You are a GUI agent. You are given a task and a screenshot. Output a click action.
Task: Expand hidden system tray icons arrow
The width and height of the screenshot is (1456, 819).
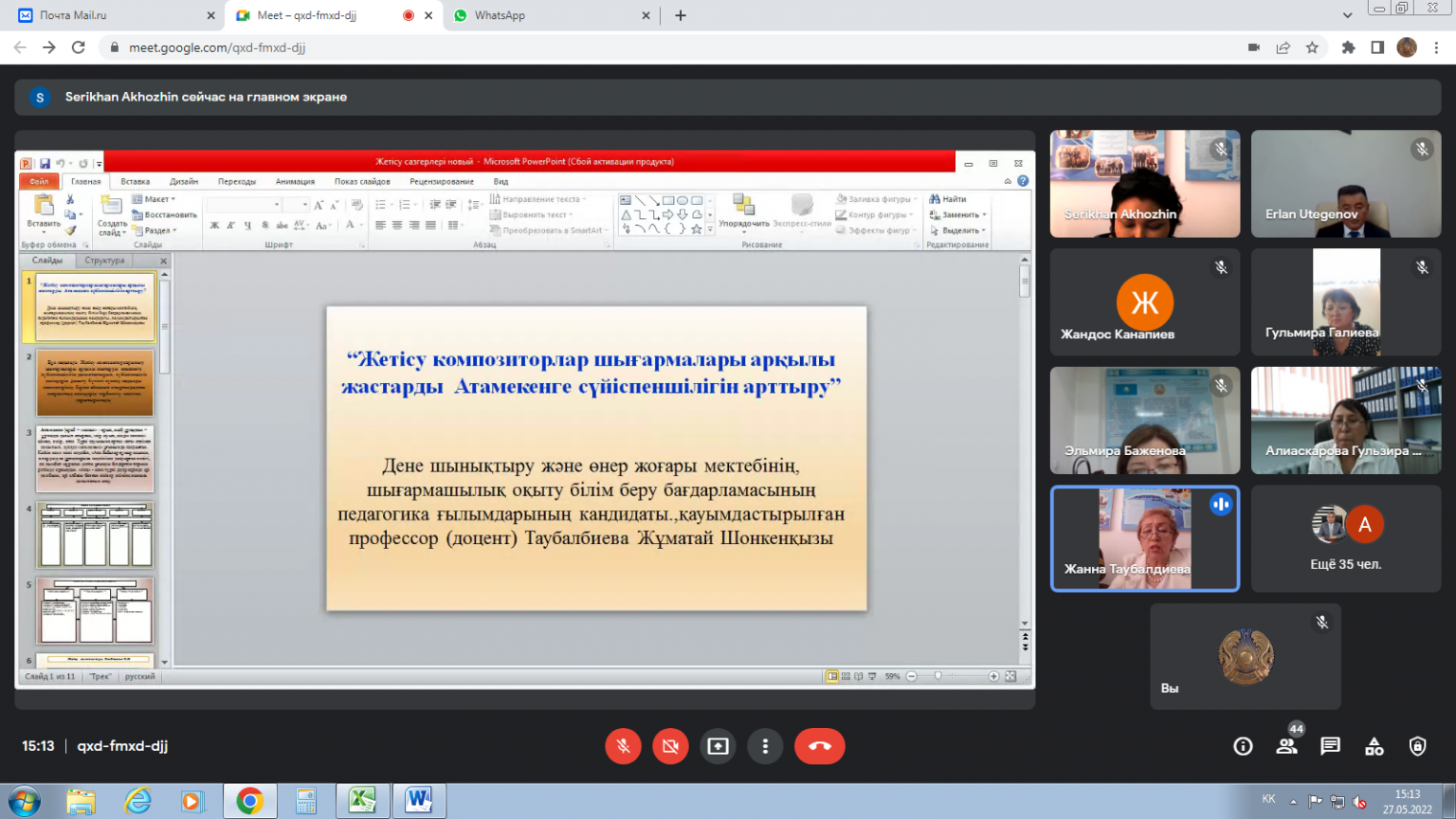tap(1293, 801)
